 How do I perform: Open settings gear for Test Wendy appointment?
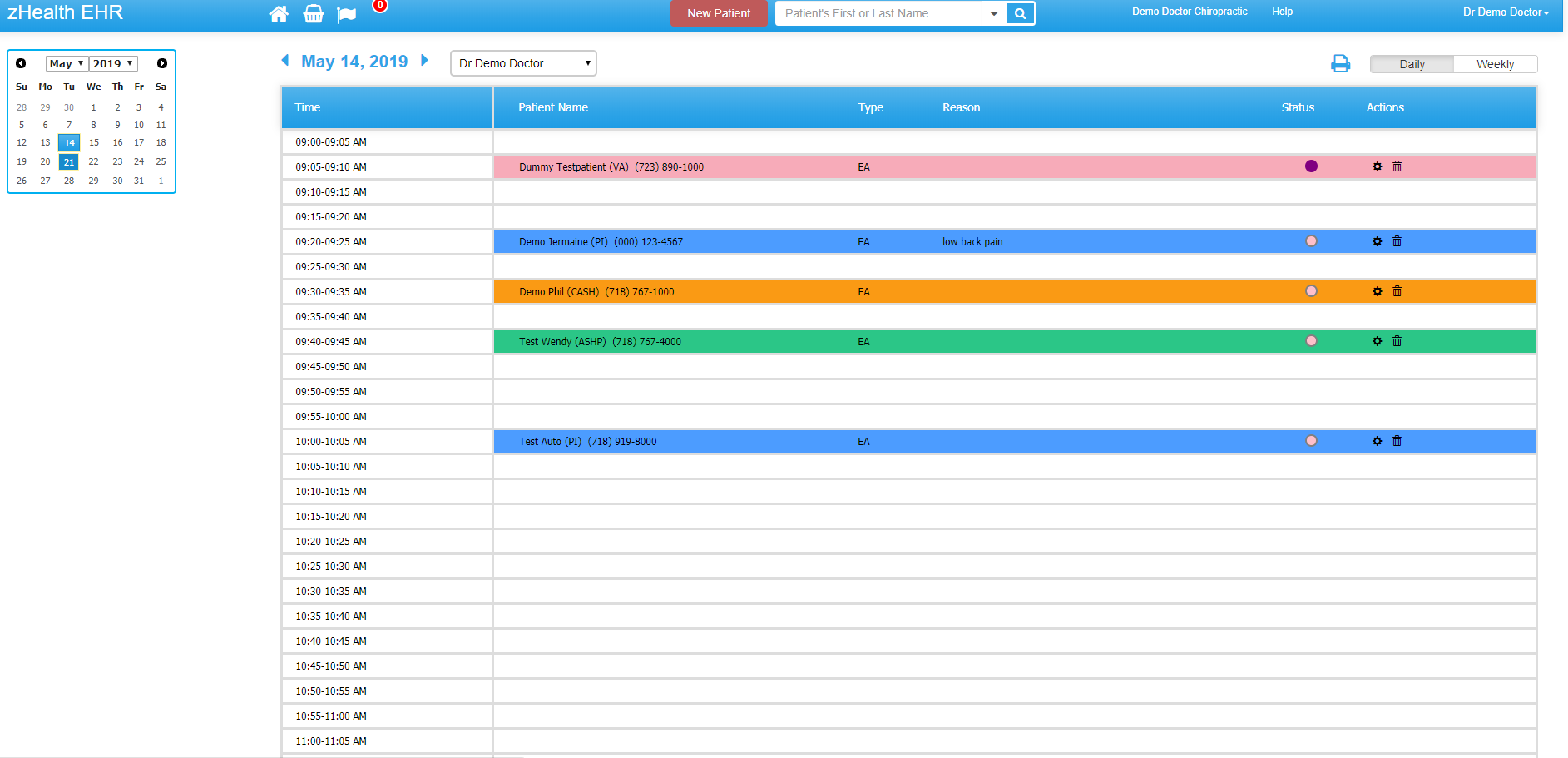(x=1378, y=341)
